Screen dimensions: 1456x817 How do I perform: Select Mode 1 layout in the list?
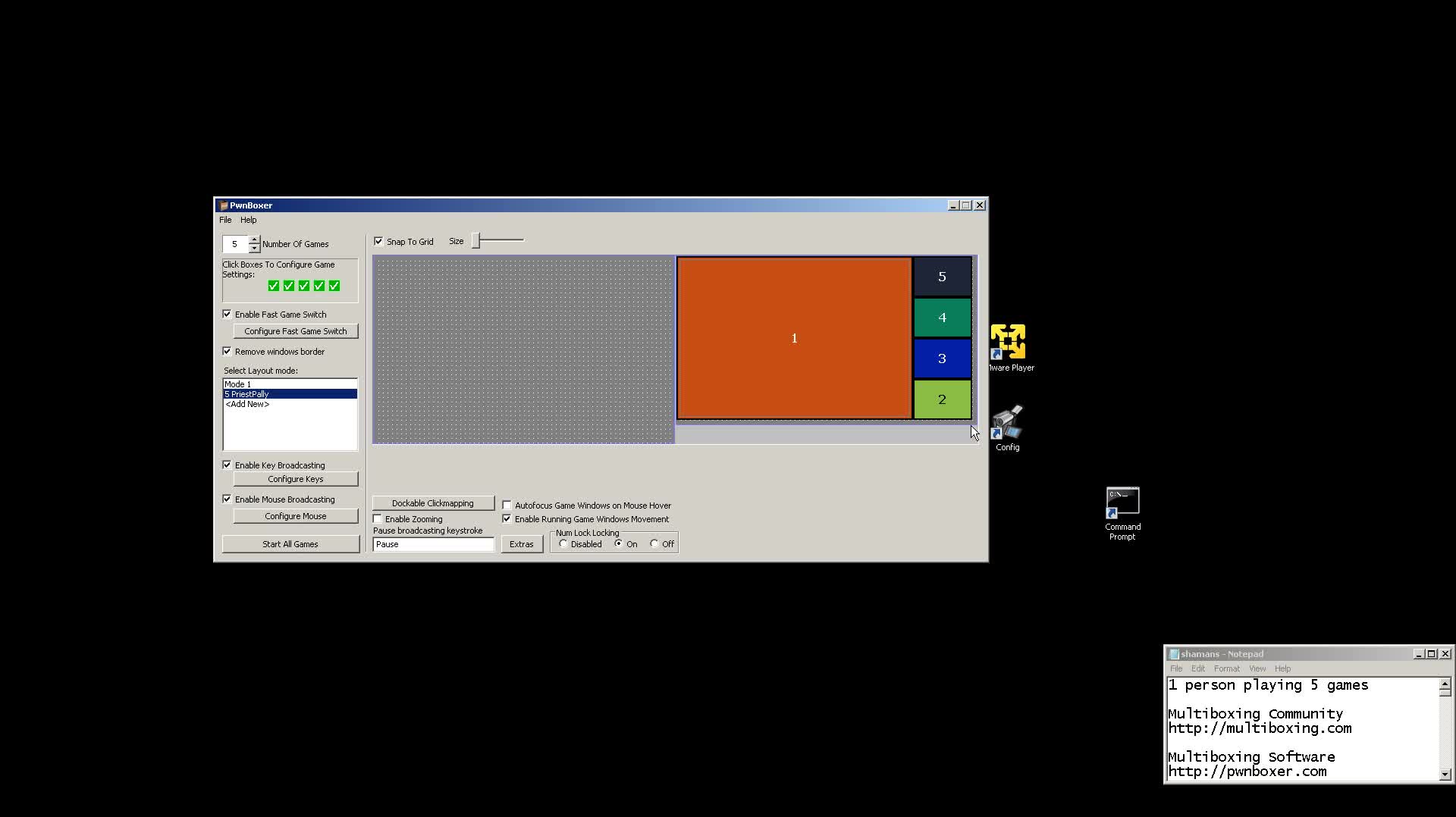[290, 384]
